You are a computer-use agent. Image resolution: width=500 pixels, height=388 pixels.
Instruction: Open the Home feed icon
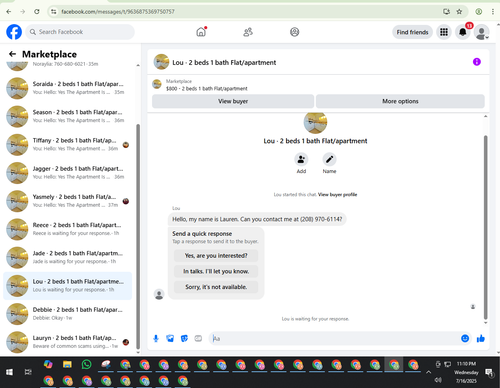(201, 32)
